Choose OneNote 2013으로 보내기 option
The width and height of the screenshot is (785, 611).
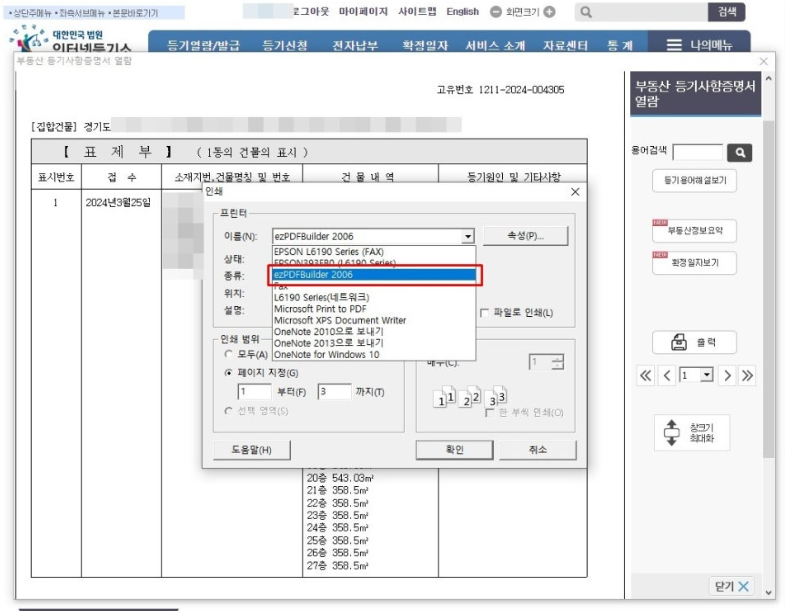[373, 343]
